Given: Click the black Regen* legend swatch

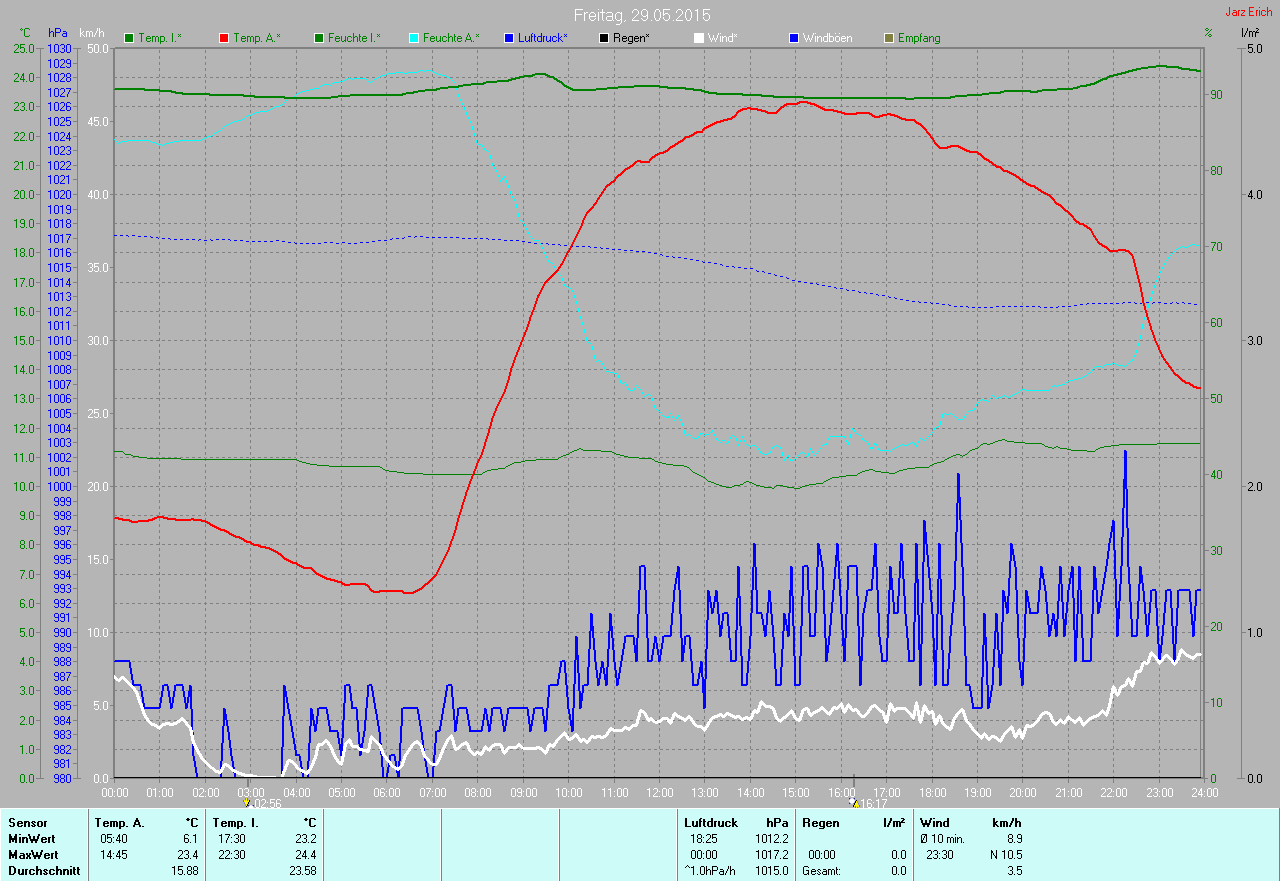Looking at the screenshot, I should coord(604,38).
